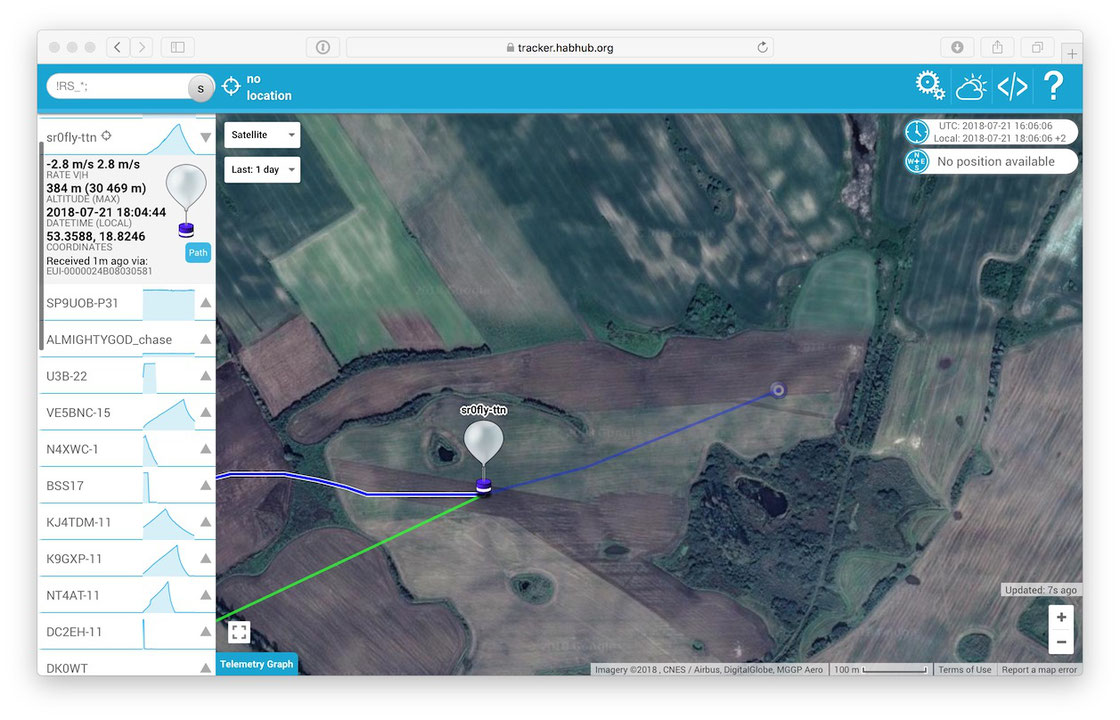Viewport: 1120px width, 720px height.
Task: Go forward in Safari history
Action: click(x=141, y=47)
